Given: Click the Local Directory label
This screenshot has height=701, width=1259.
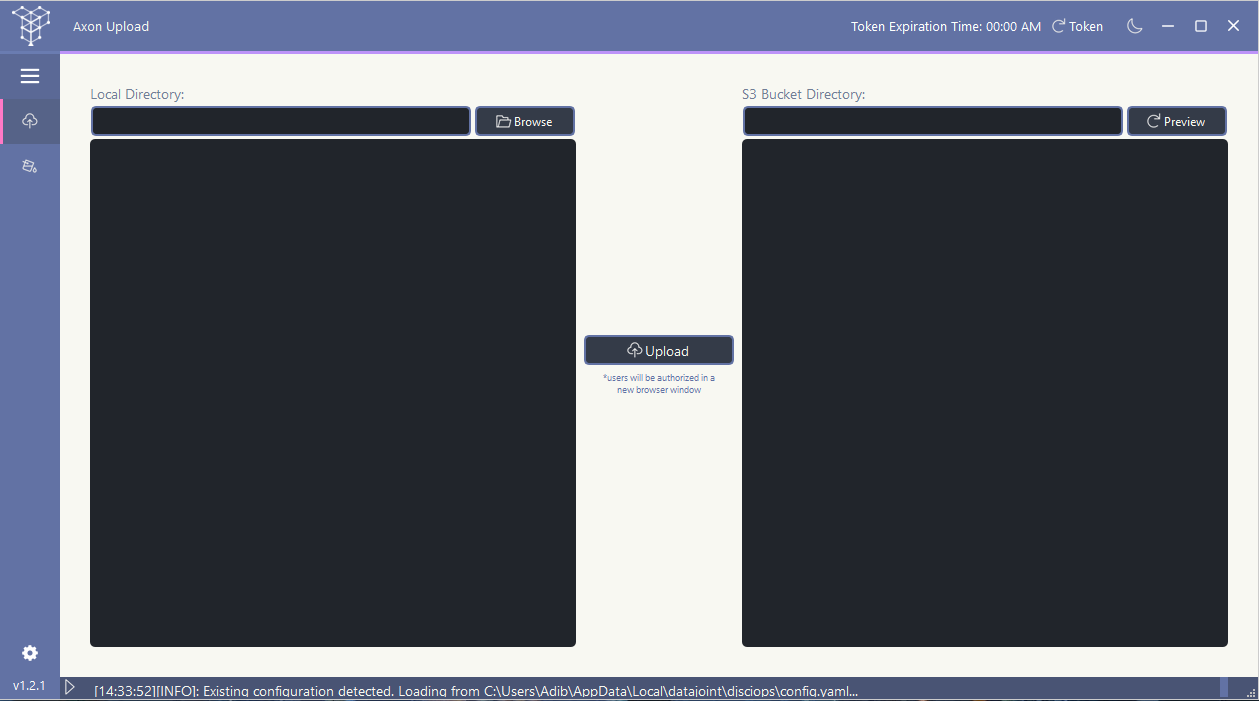Looking at the screenshot, I should 138,94.
